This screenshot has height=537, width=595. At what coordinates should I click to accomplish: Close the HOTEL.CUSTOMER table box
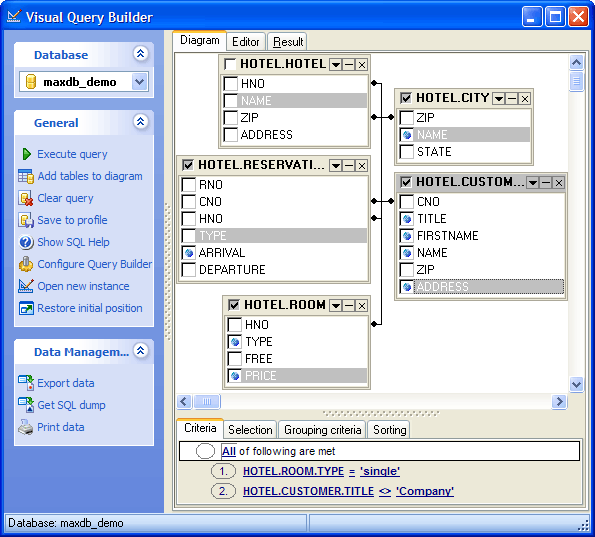click(x=559, y=183)
